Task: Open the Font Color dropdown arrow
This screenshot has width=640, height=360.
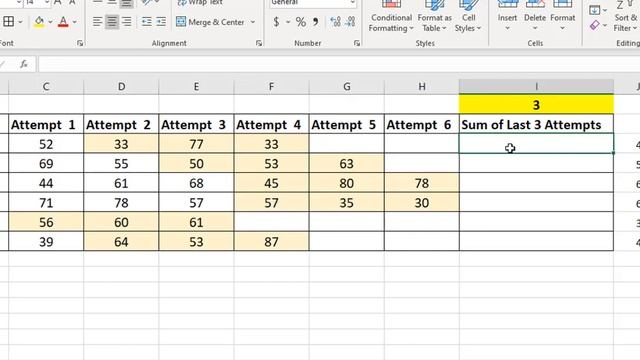Action: (74, 22)
